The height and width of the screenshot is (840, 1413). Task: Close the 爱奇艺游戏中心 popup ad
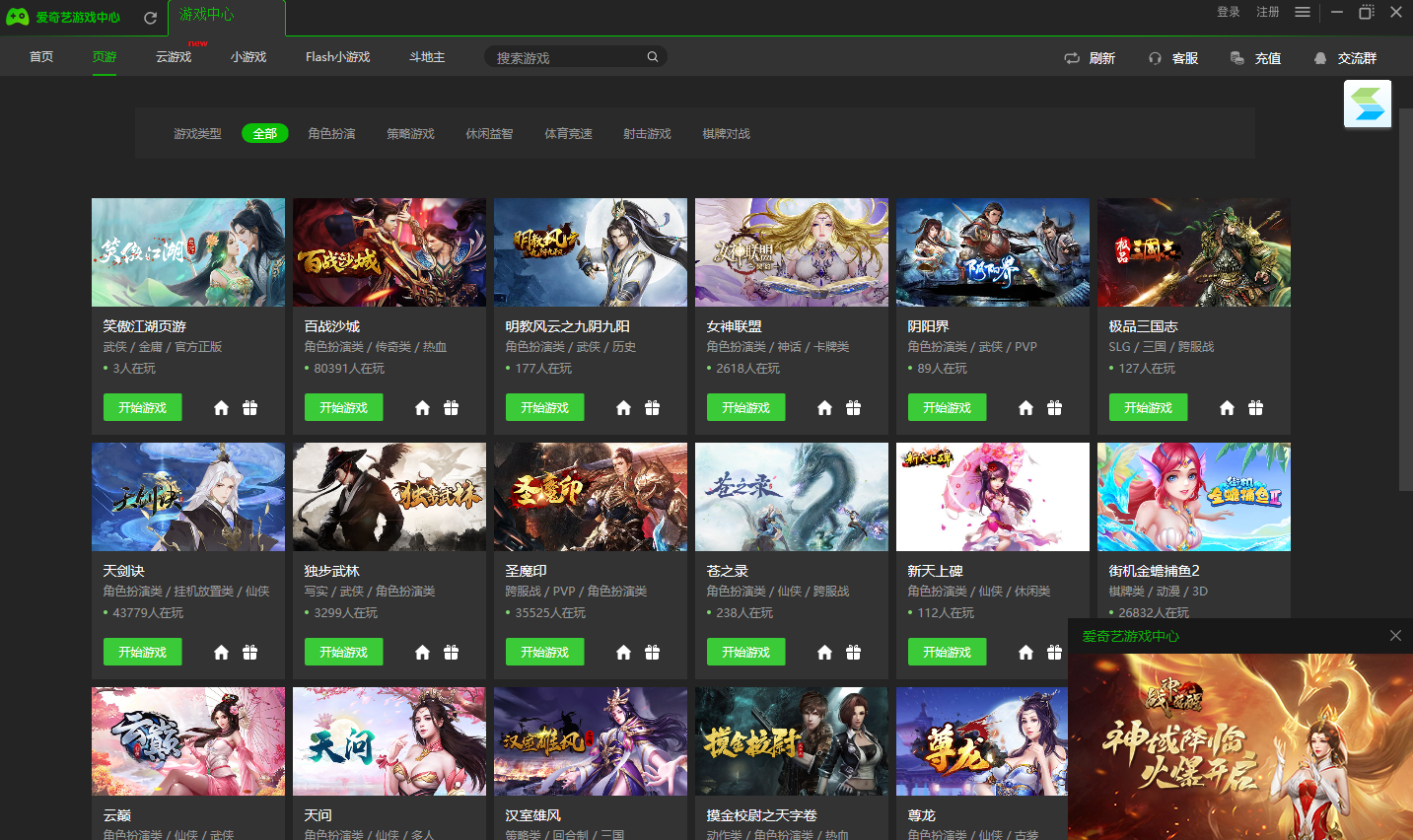pyautogui.click(x=1395, y=636)
